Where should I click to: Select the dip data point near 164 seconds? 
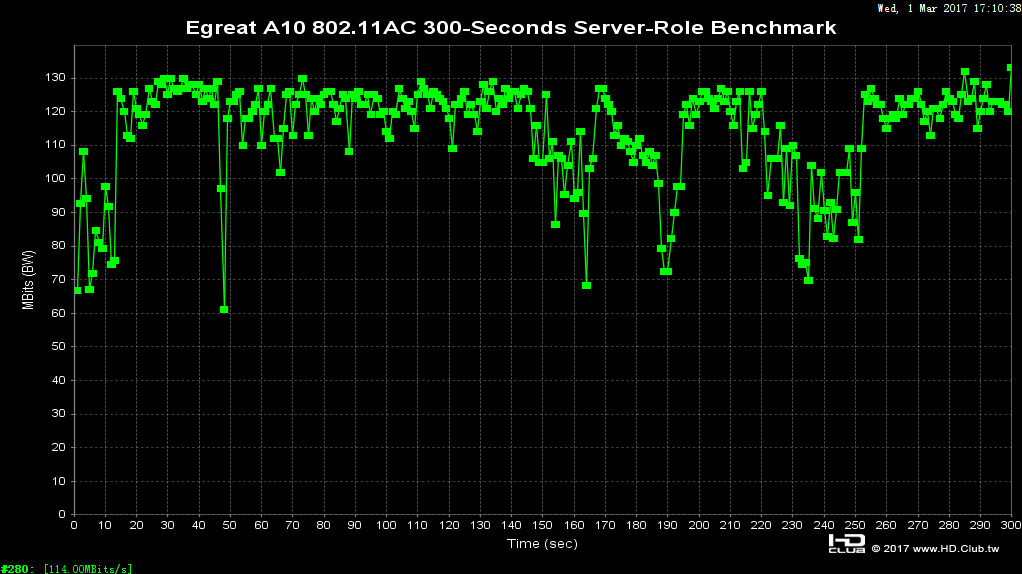pyautogui.click(x=587, y=285)
